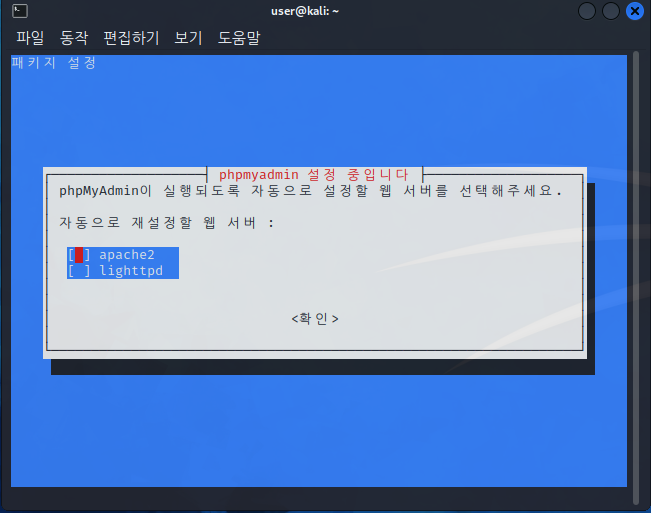The height and width of the screenshot is (513, 651).
Task: Open the 편집하기 menu
Action: tap(131, 38)
